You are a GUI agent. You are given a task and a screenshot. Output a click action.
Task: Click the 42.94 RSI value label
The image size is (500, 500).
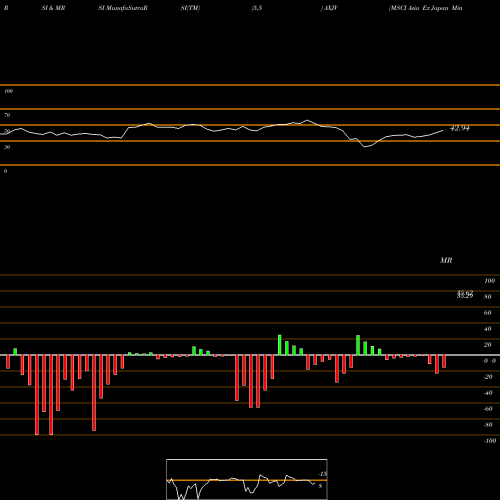click(x=460, y=128)
